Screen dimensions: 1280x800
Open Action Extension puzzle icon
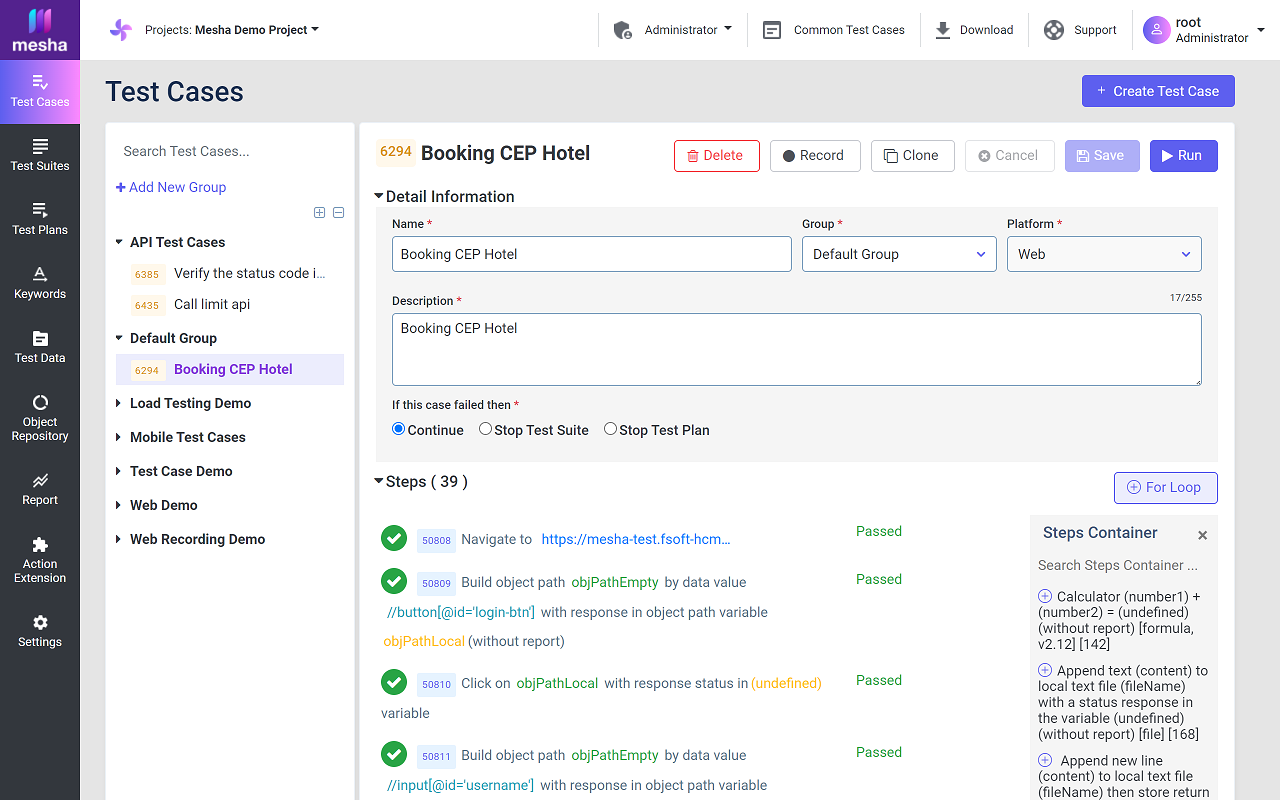coord(40,545)
